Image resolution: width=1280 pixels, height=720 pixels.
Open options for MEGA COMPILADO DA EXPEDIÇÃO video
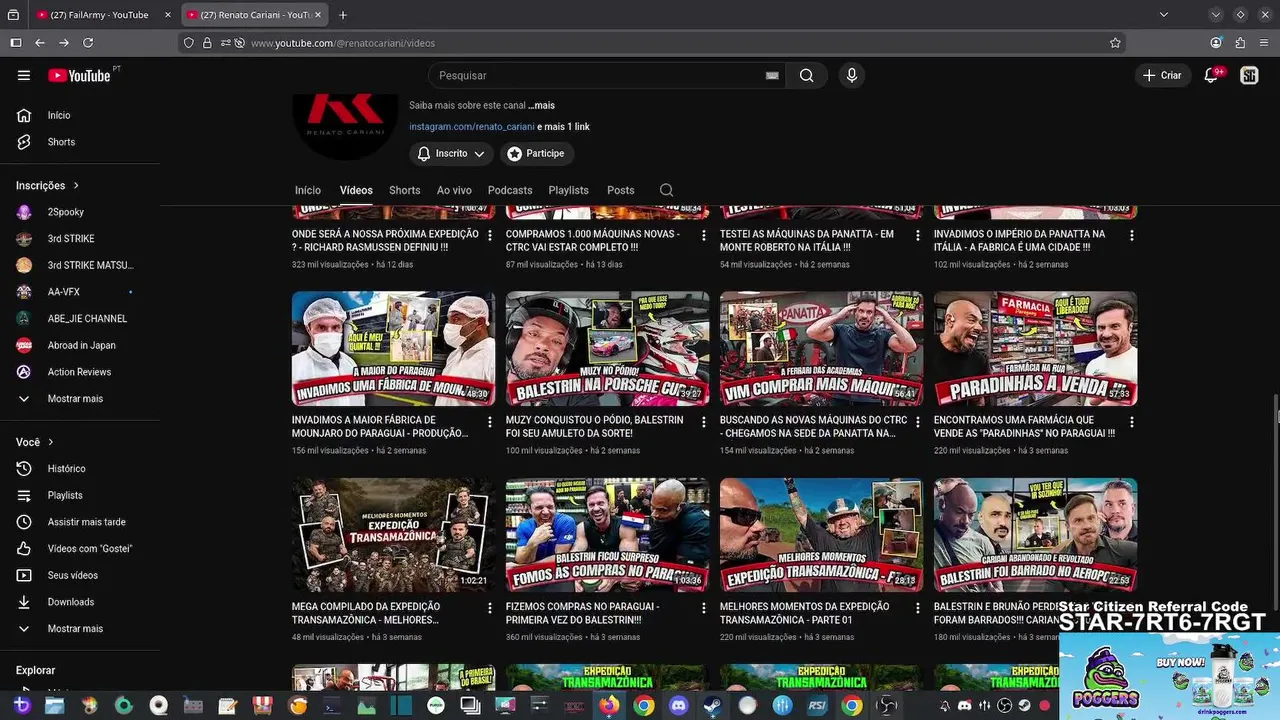(x=490, y=608)
